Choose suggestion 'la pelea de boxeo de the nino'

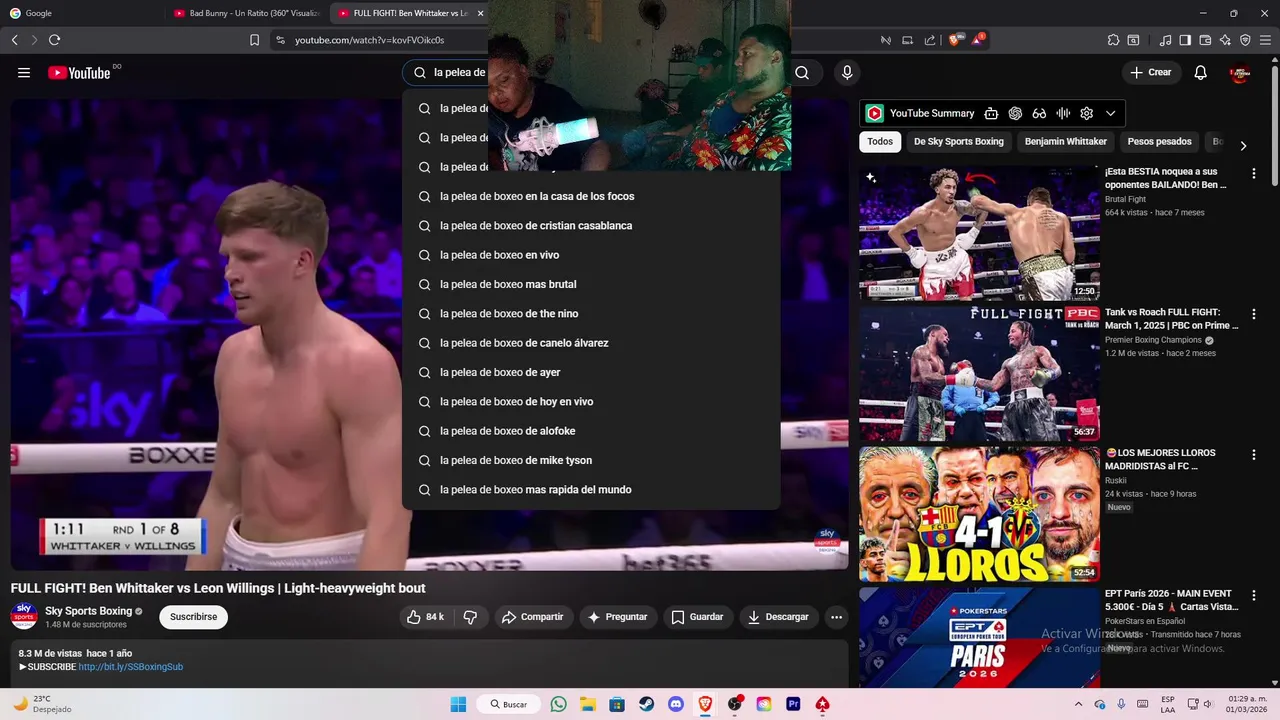591,314
